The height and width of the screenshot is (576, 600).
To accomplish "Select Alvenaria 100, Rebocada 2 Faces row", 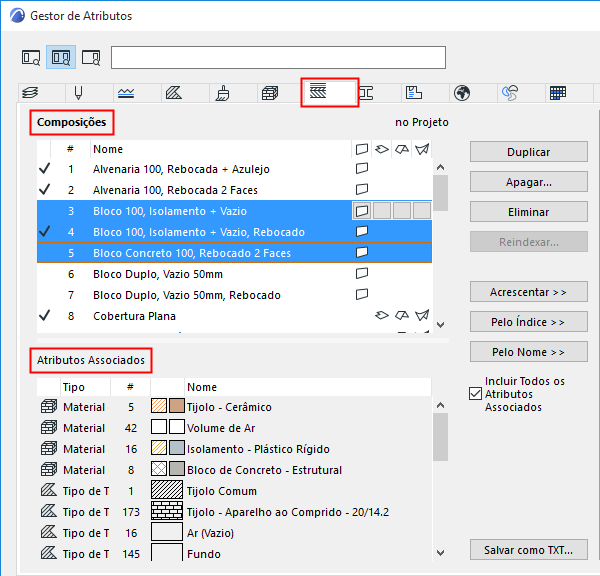I will click(x=234, y=190).
